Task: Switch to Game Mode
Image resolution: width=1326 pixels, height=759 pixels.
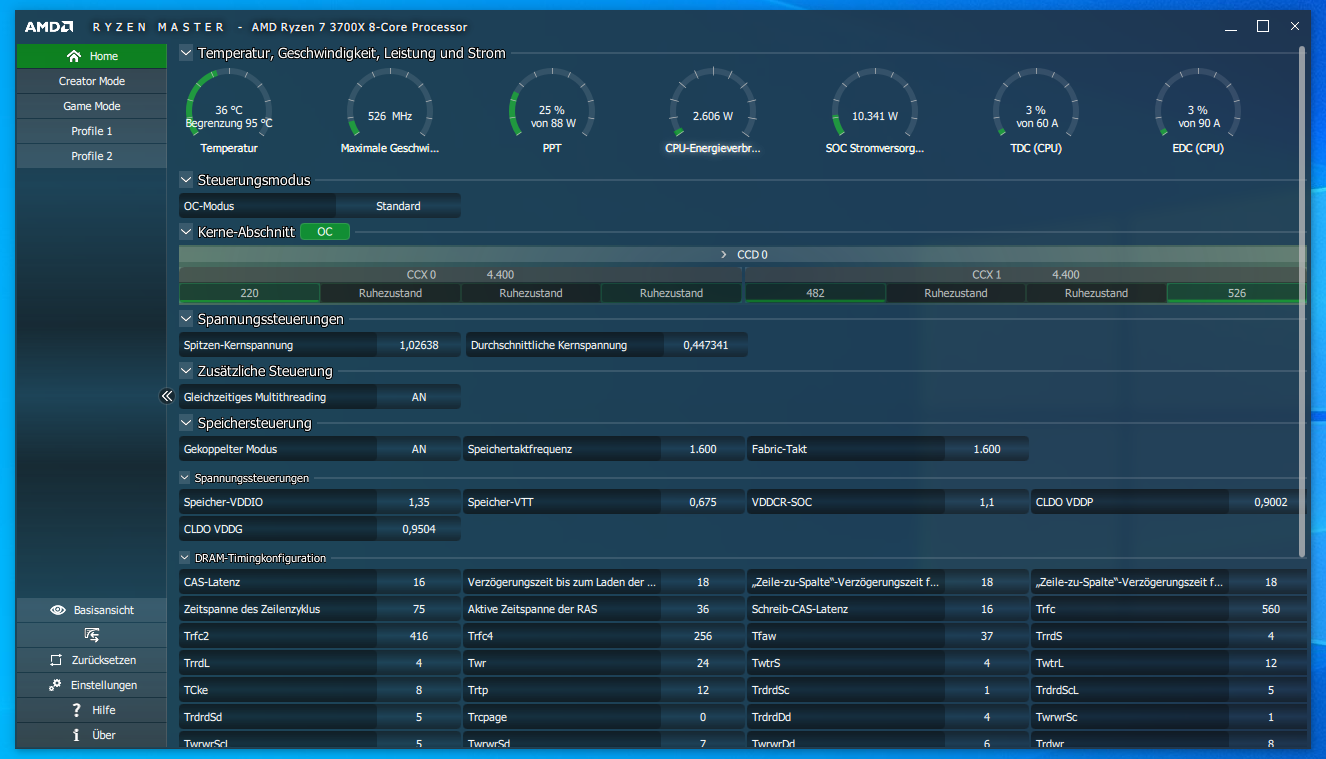Action: [x=92, y=106]
